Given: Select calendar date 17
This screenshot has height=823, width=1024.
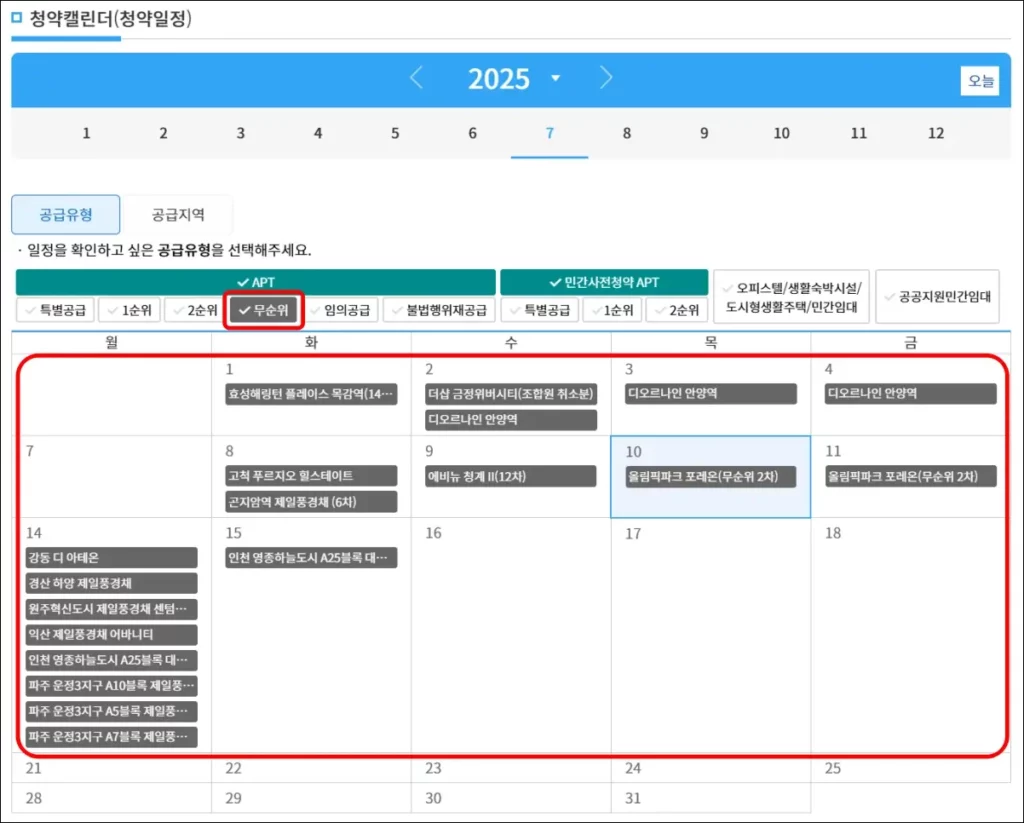Looking at the screenshot, I should click(x=633, y=534).
